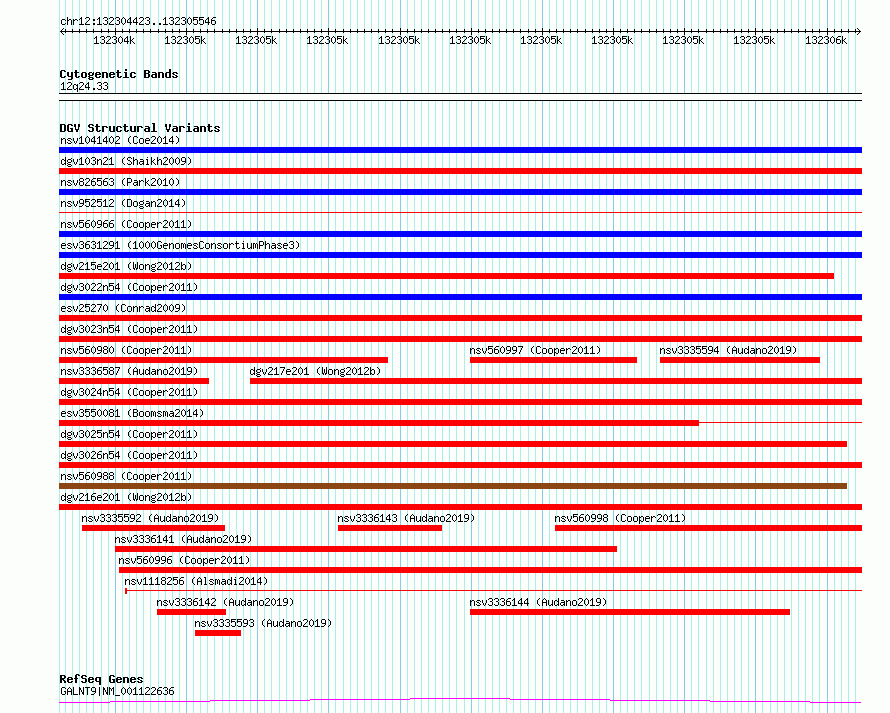Open nsv3336144 (Audano2019) variant
The width and height of the screenshot is (890, 713).
(x=539, y=602)
